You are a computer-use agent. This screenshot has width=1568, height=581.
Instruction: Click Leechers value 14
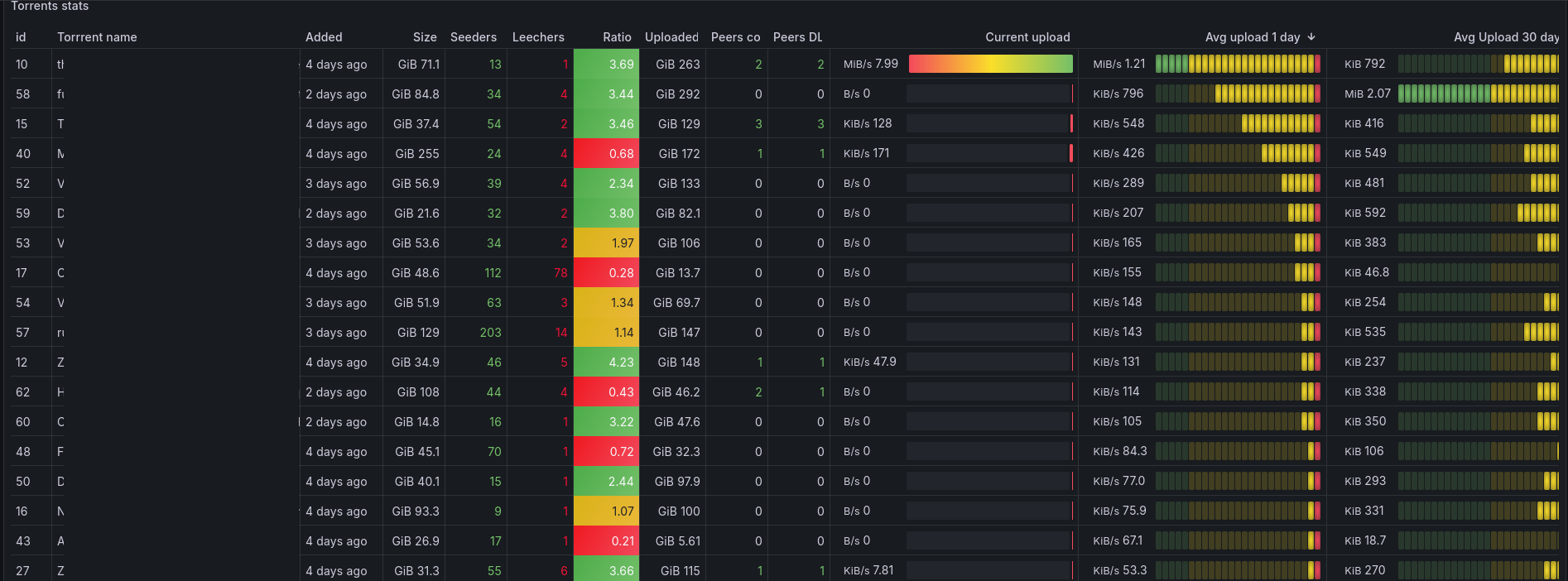click(561, 333)
